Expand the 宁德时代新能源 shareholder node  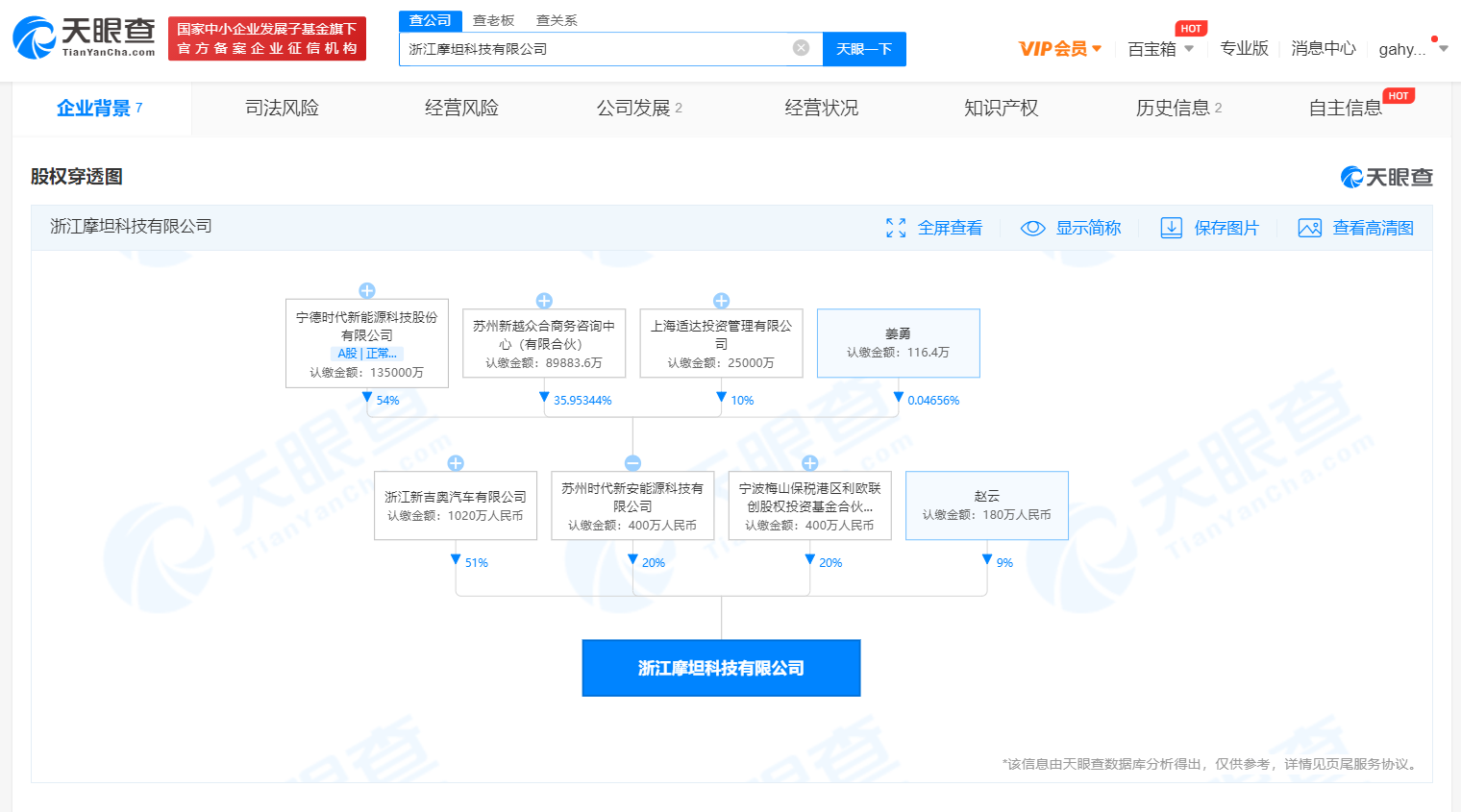click(367, 290)
